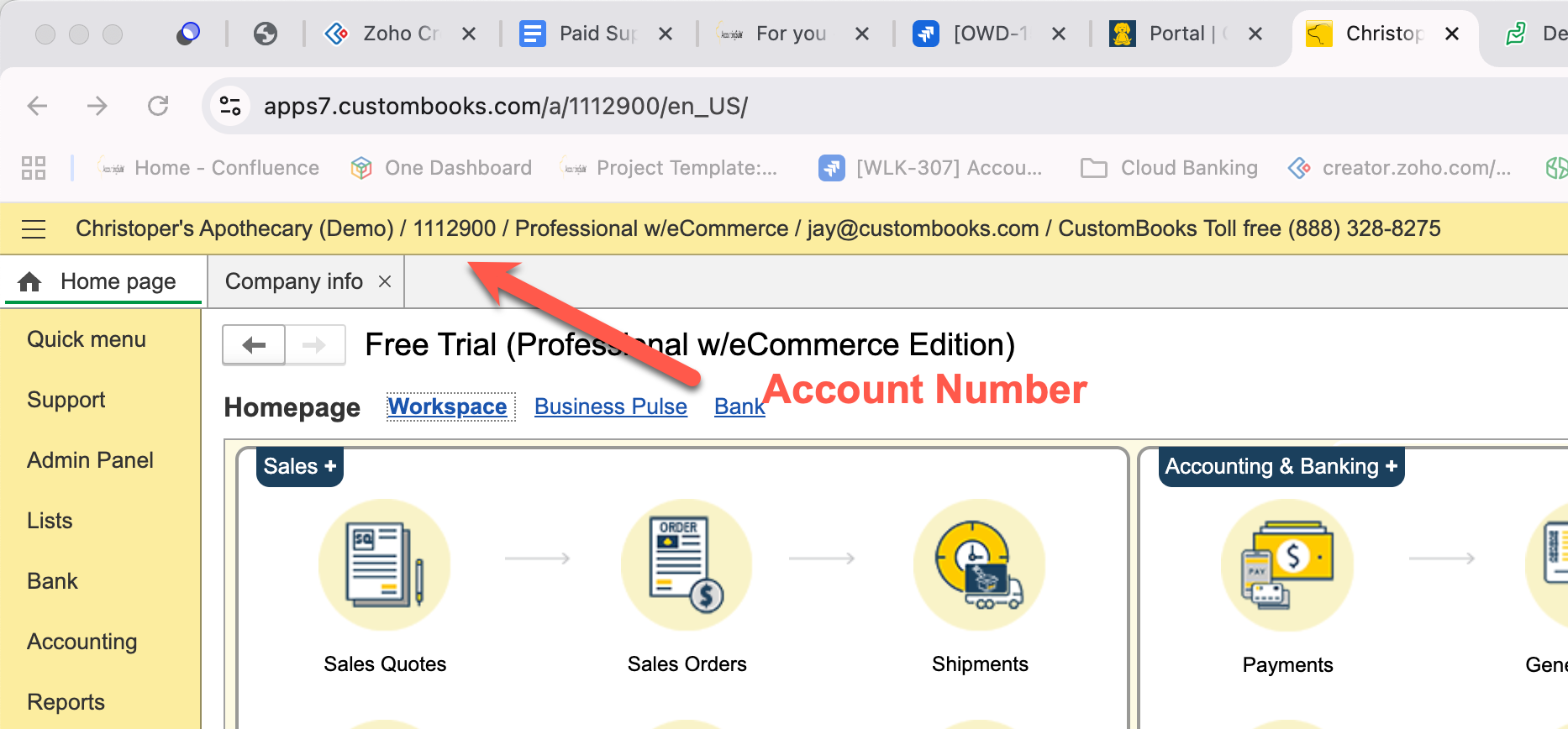Image resolution: width=1568 pixels, height=729 pixels.
Task: Click the Payments label
Action: (1287, 665)
